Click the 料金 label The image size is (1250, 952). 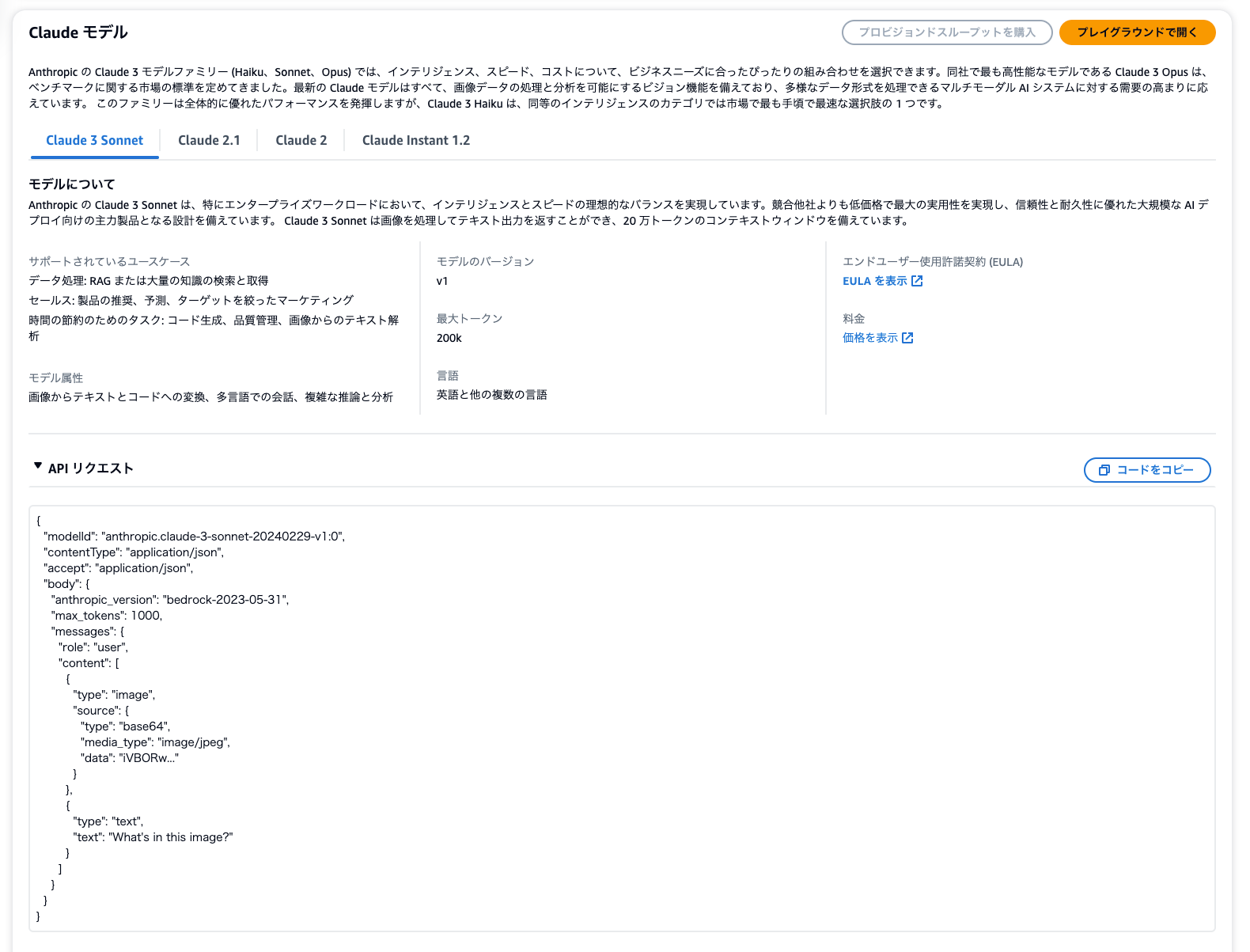click(854, 318)
